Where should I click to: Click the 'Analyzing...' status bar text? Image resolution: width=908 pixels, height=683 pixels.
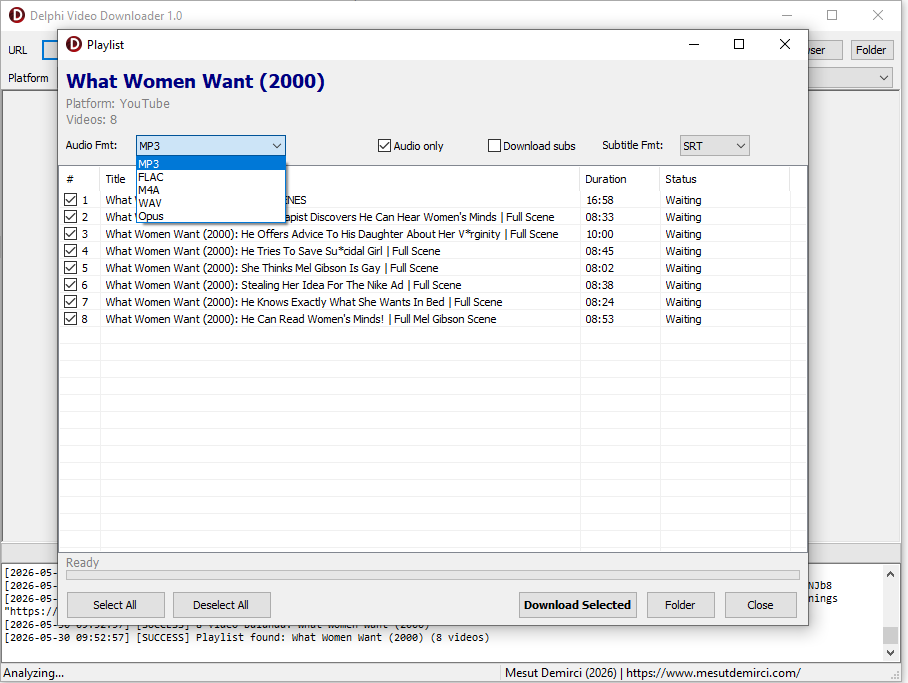click(34, 673)
